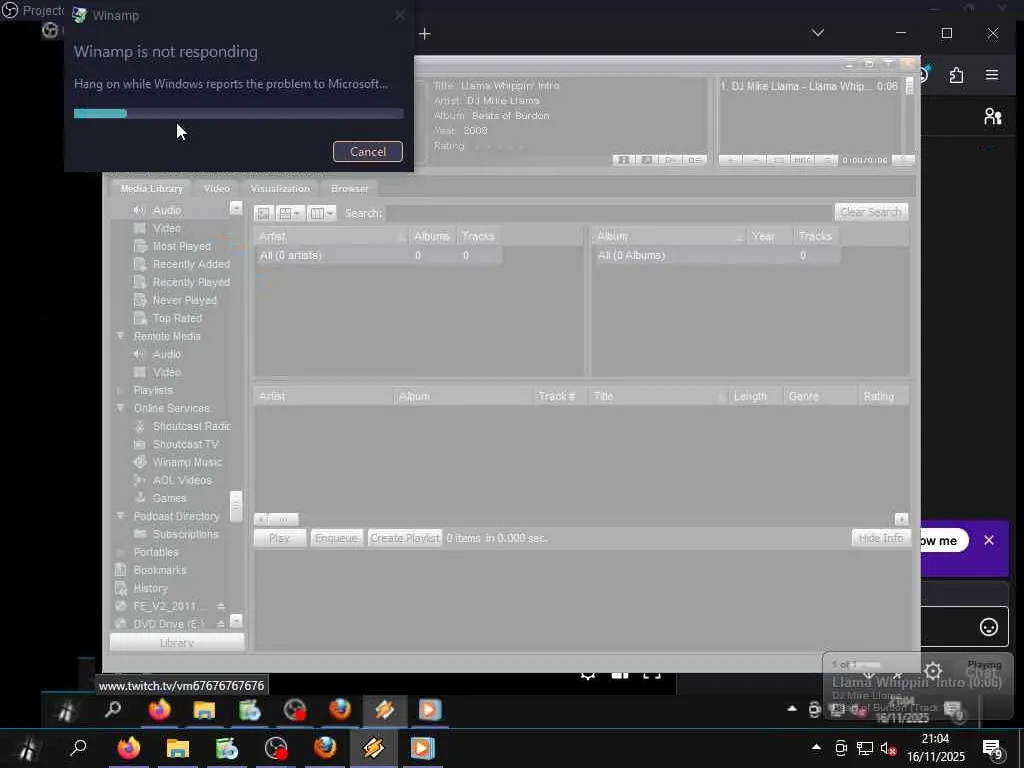
Task: Set the song Rating stars
Action: tap(498, 146)
